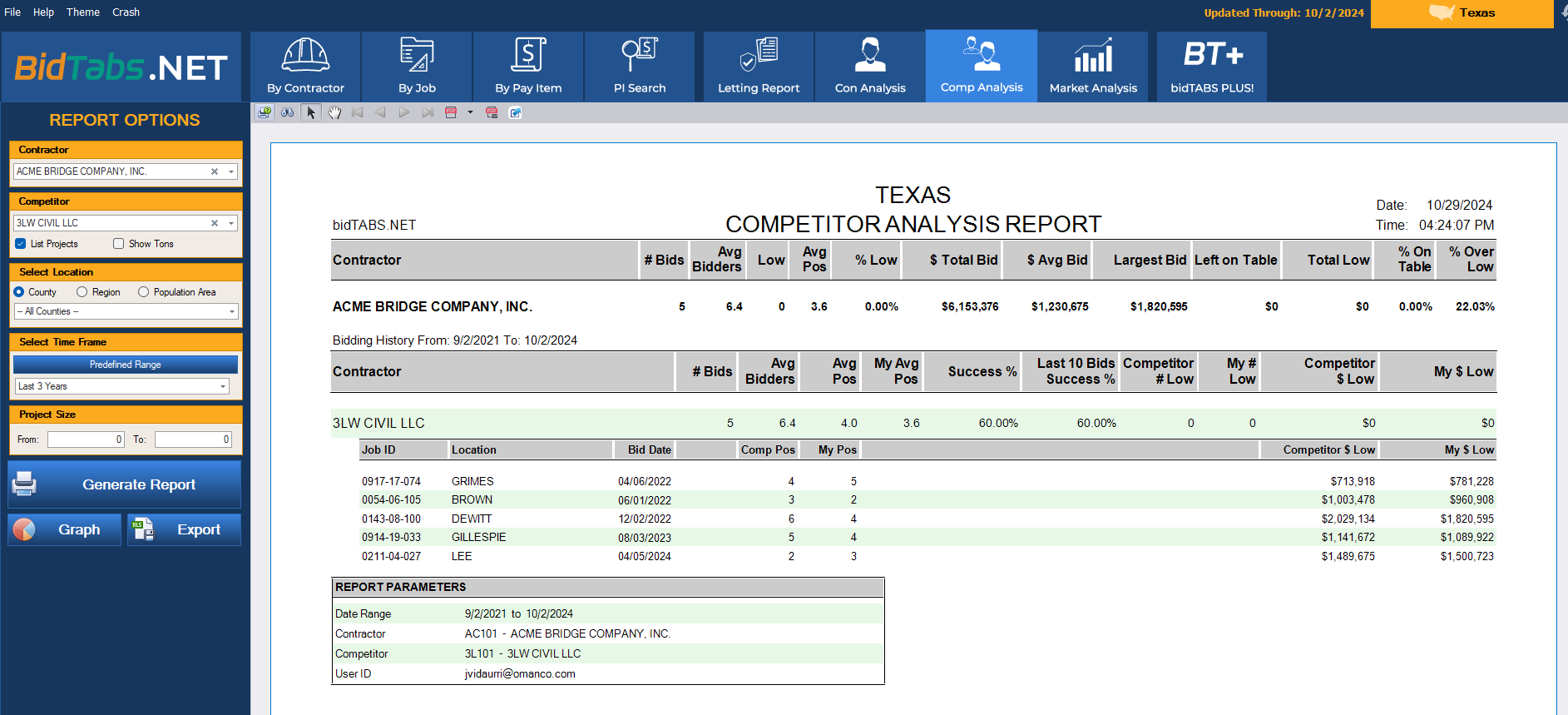Export report to PDF icon
The image size is (1568, 715).
pos(451,112)
